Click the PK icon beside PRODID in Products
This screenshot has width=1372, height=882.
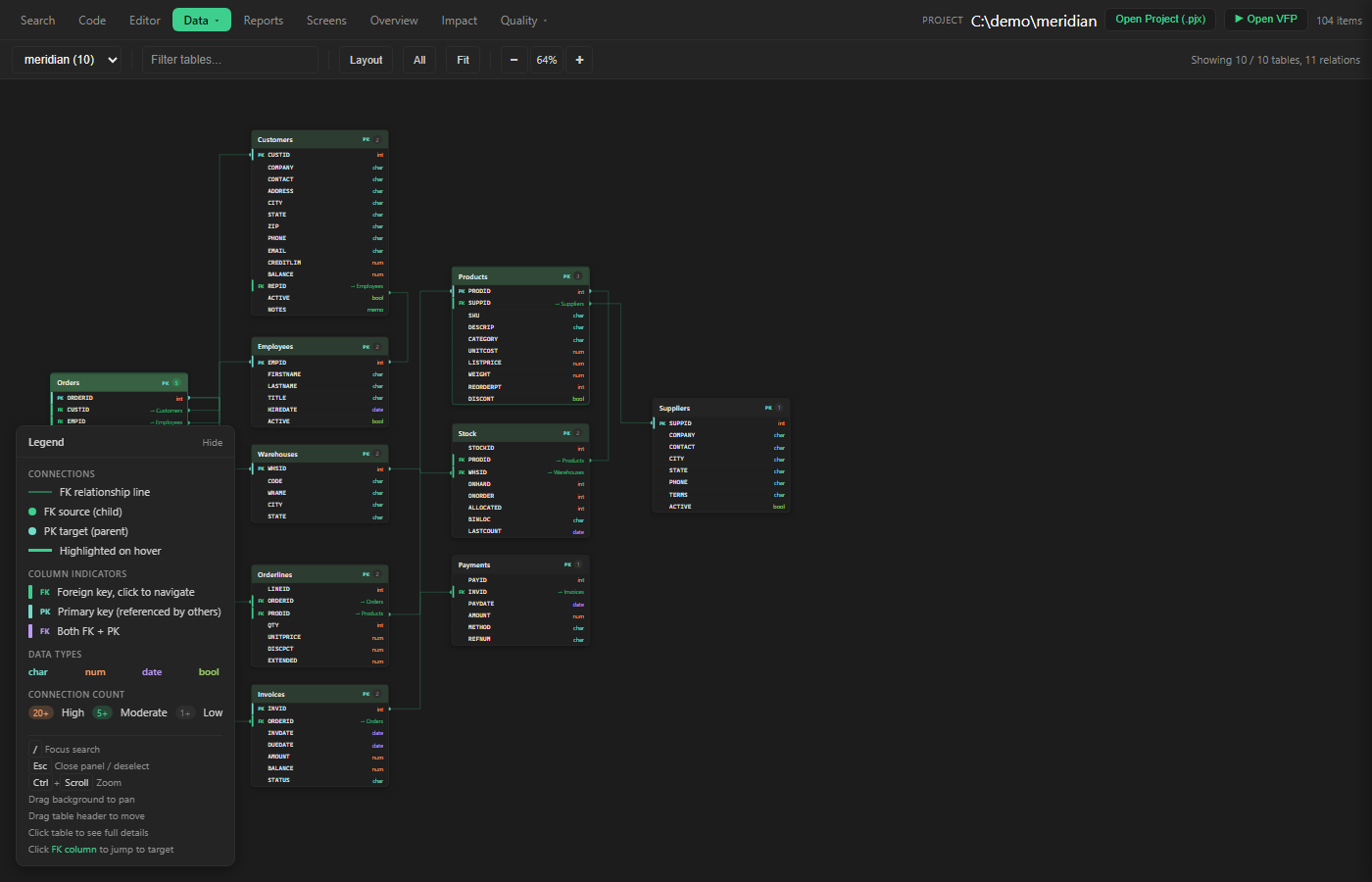click(x=462, y=291)
